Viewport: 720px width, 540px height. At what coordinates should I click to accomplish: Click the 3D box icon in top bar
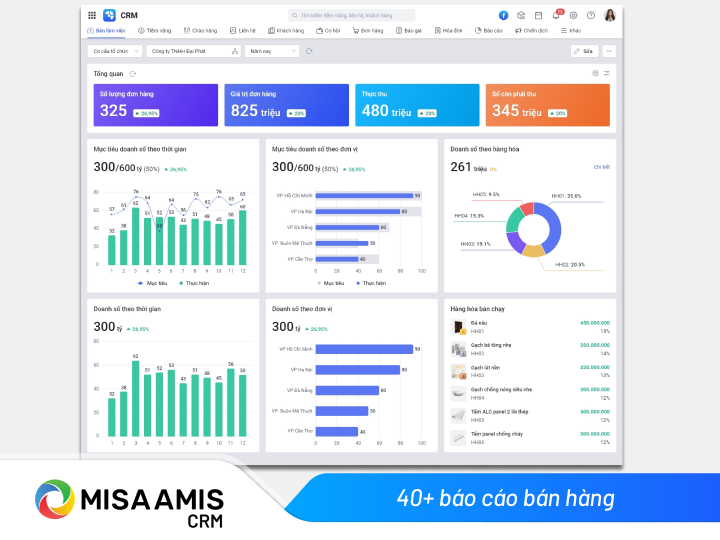(x=521, y=15)
